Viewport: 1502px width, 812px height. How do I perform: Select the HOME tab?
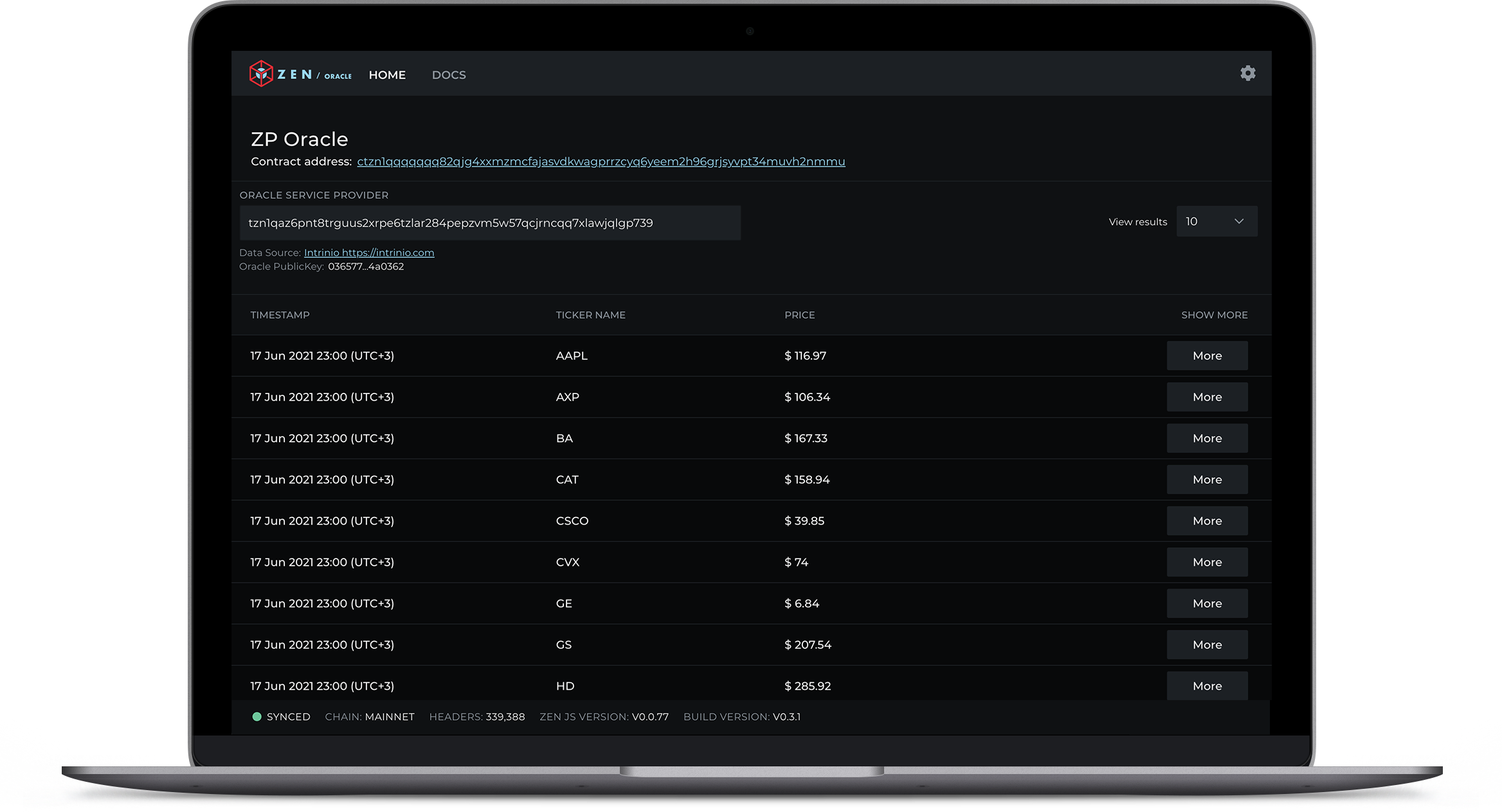[x=386, y=75]
